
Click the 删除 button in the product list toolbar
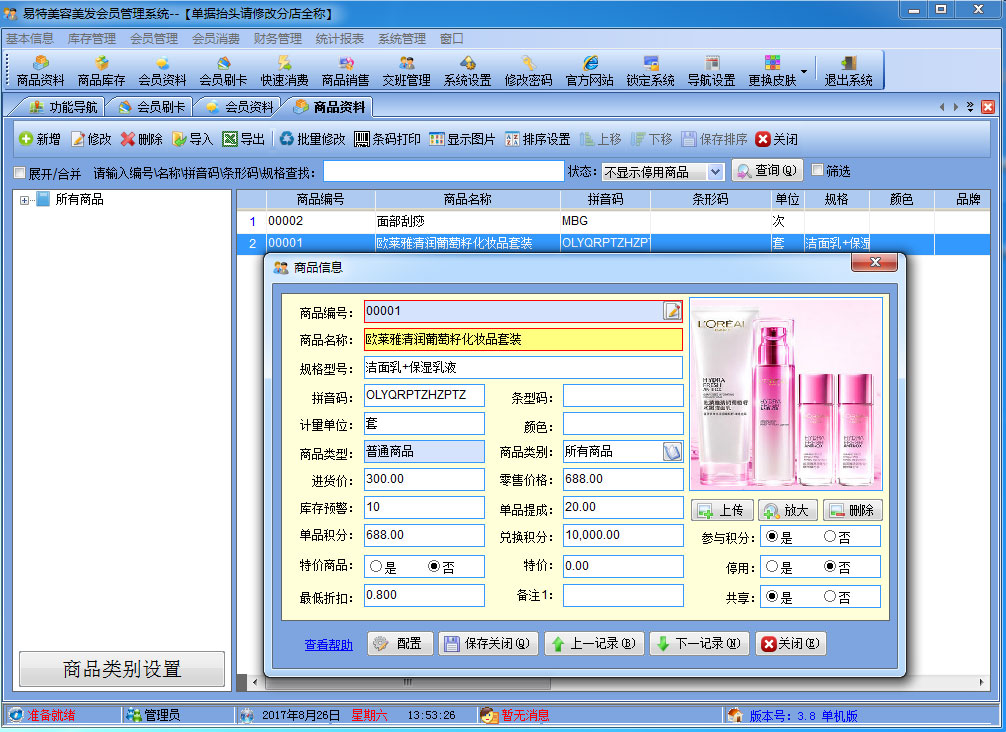click(142, 139)
